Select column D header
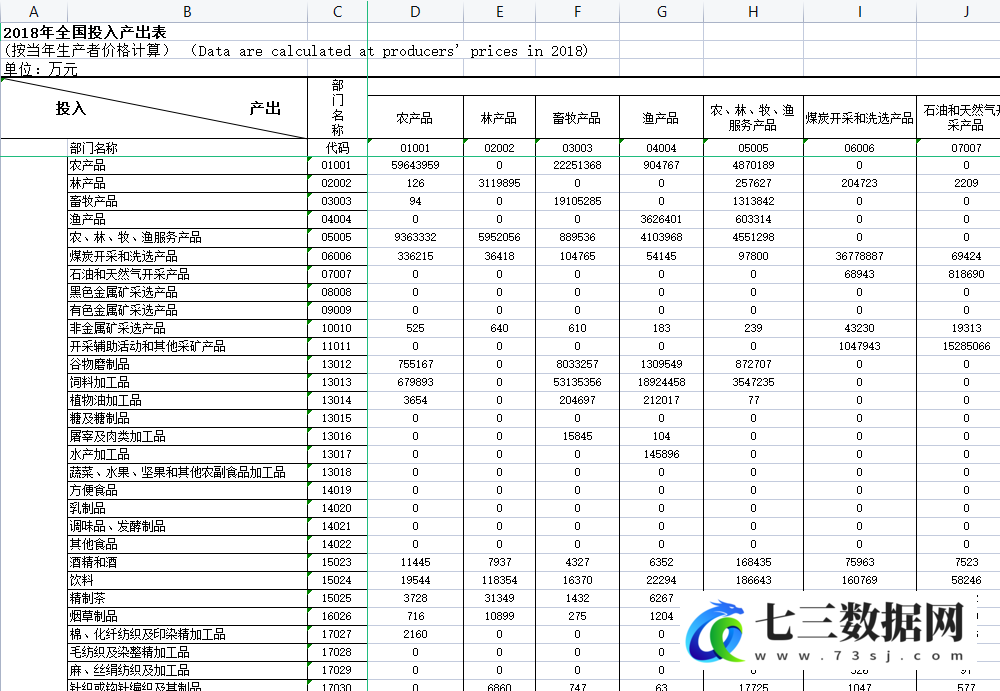This screenshot has width=1000, height=691. pyautogui.click(x=415, y=11)
